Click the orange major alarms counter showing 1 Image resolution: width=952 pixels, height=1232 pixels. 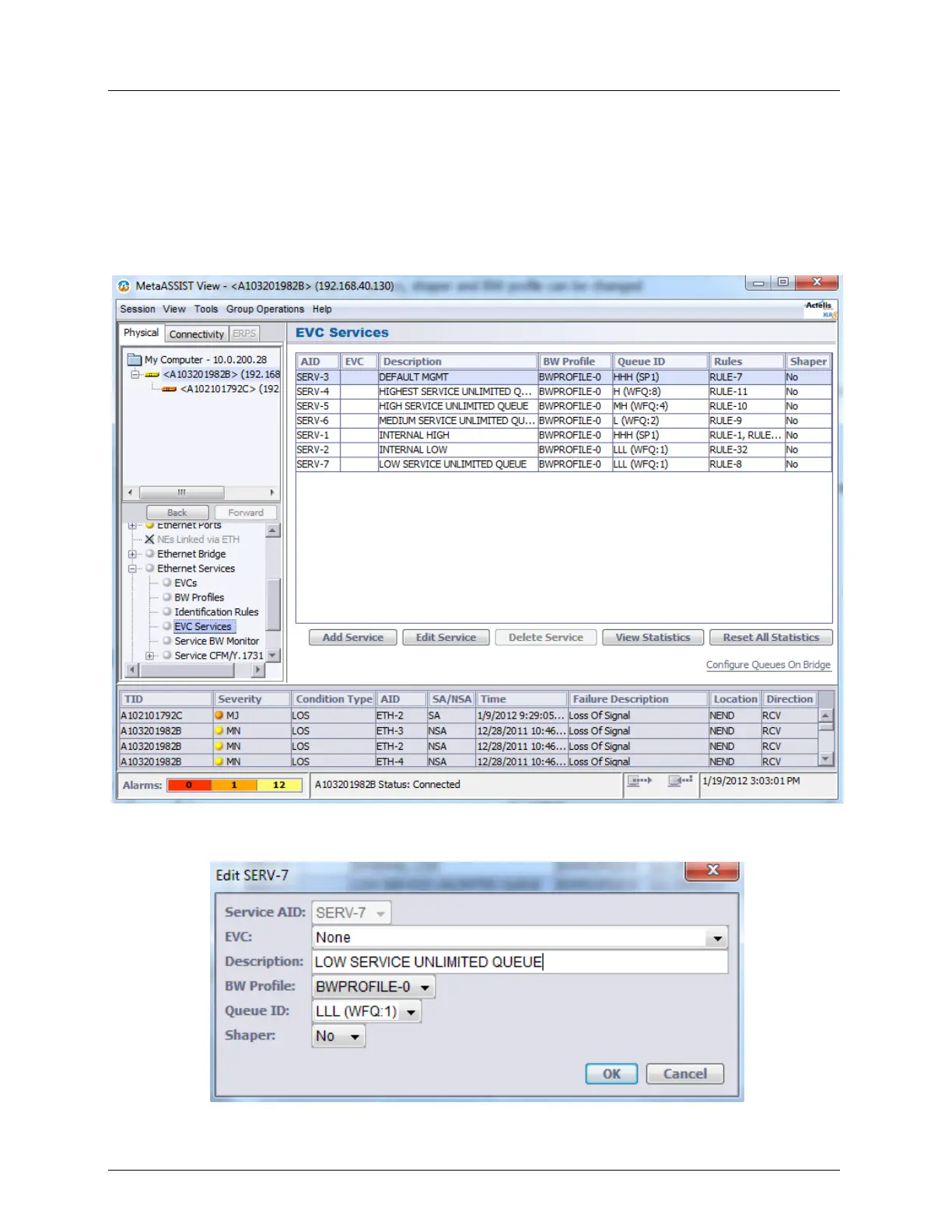[234, 786]
